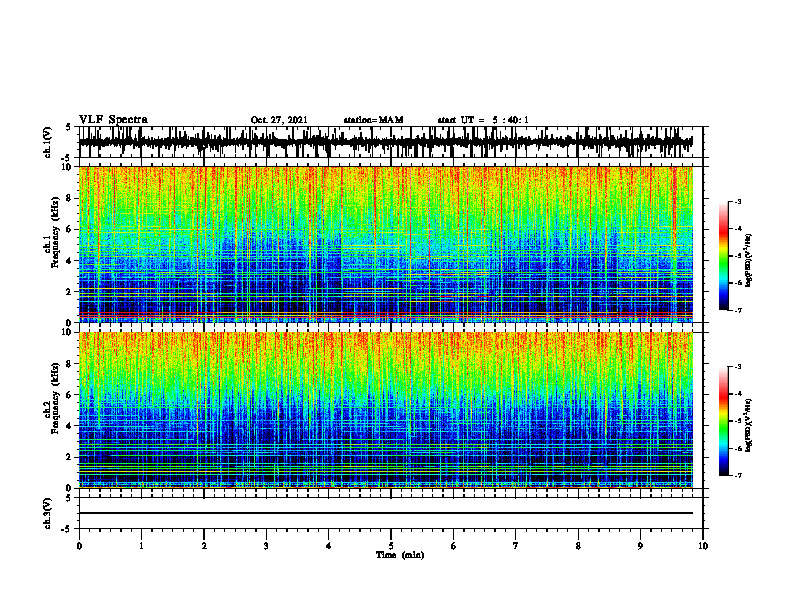
Task: Click the "7" tick on the time axis
Action: click(516, 546)
